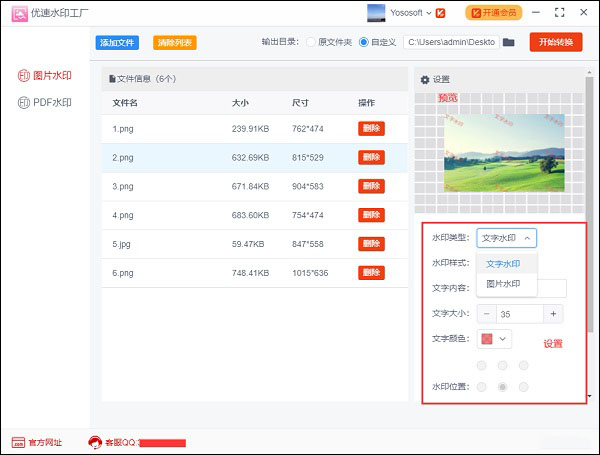Click 添加文件 to add files
Viewport: 600px width, 455px height.
tap(117, 42)
